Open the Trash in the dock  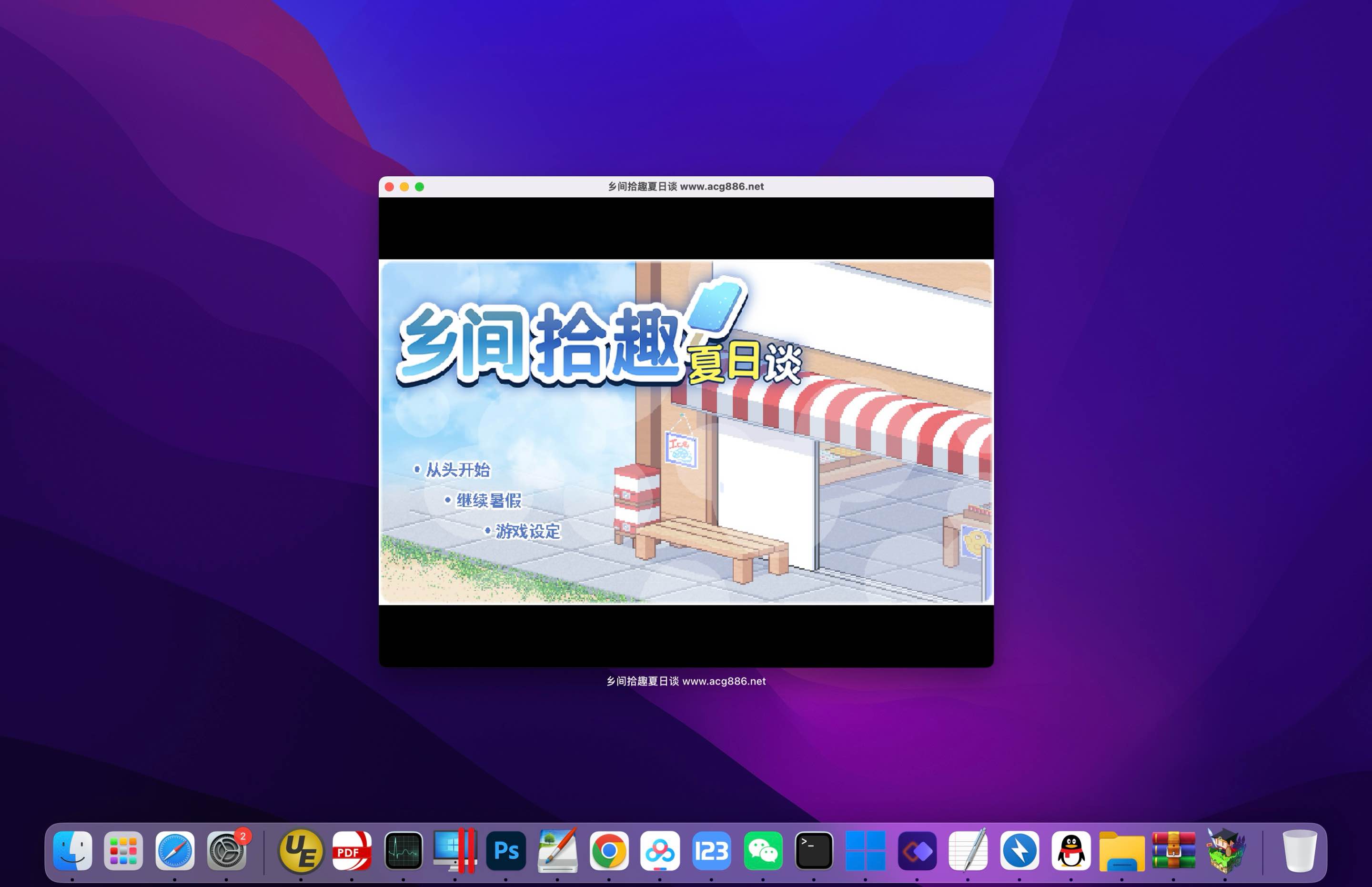(1300, 850)
